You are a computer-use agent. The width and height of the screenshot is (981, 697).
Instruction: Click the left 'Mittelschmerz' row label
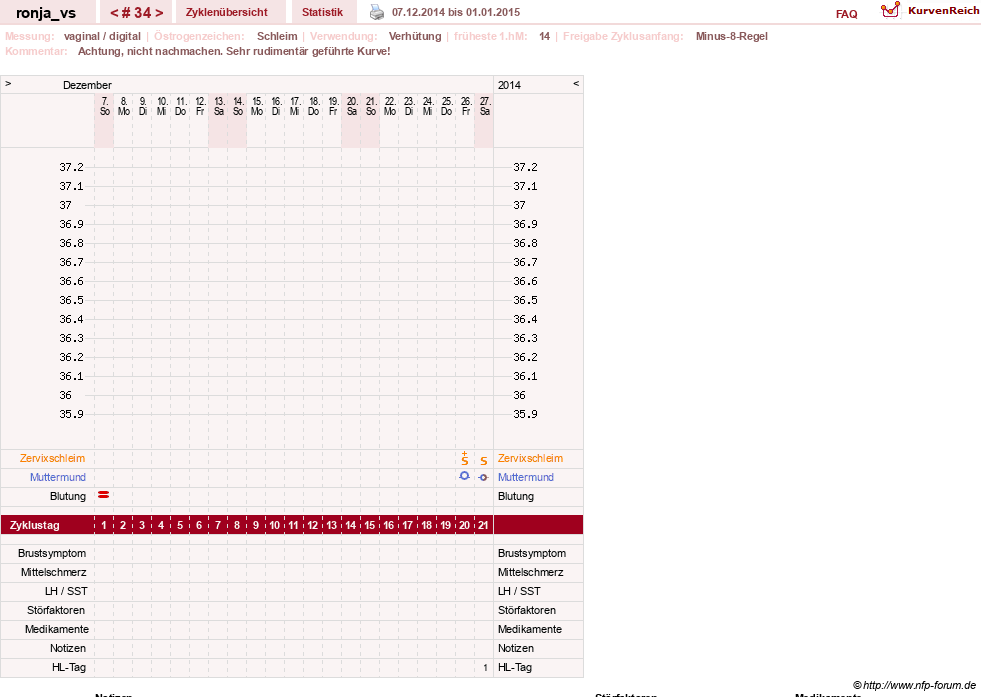[54, 572]
